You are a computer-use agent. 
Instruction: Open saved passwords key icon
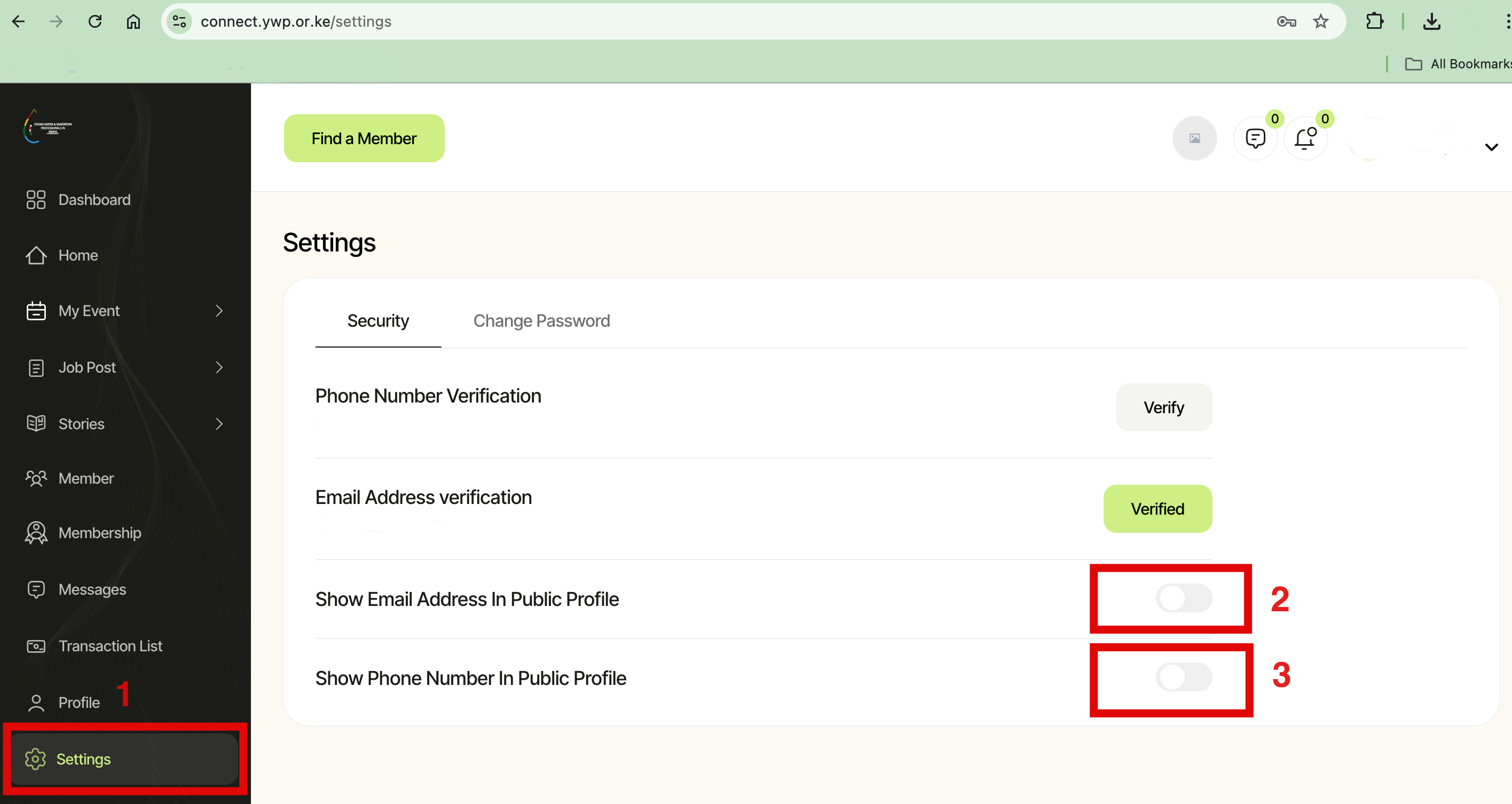click(x=1286, y=22)
